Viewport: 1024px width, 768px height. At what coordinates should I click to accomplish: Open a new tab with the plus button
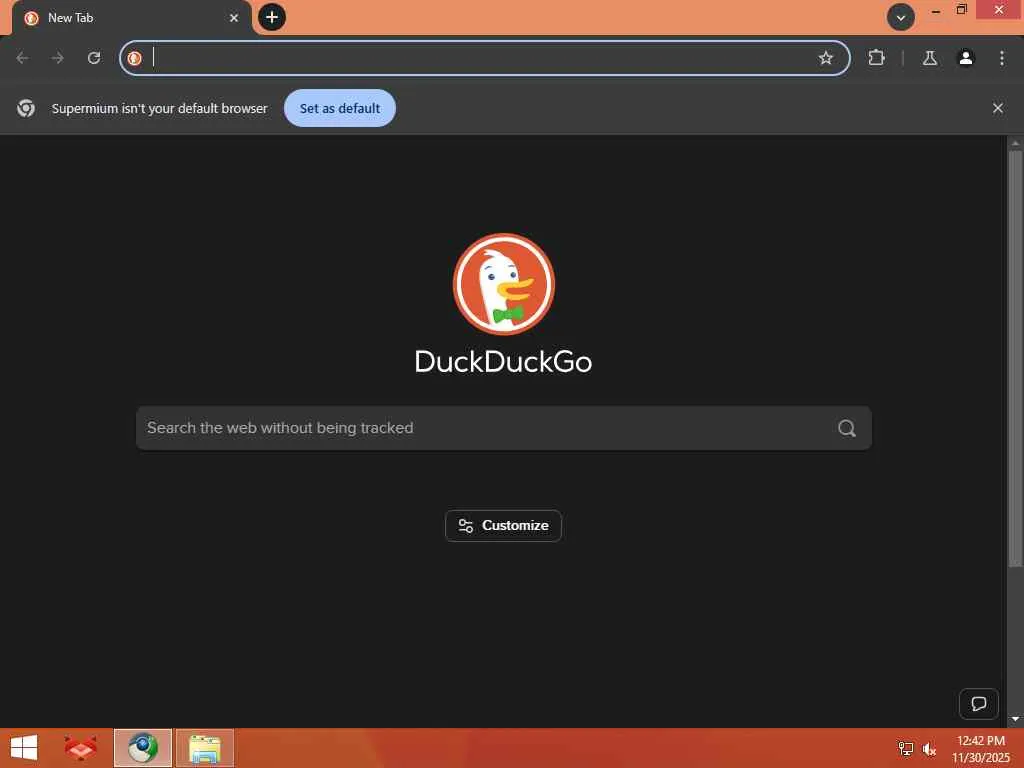pyautogui.click(x=272, y=17)
